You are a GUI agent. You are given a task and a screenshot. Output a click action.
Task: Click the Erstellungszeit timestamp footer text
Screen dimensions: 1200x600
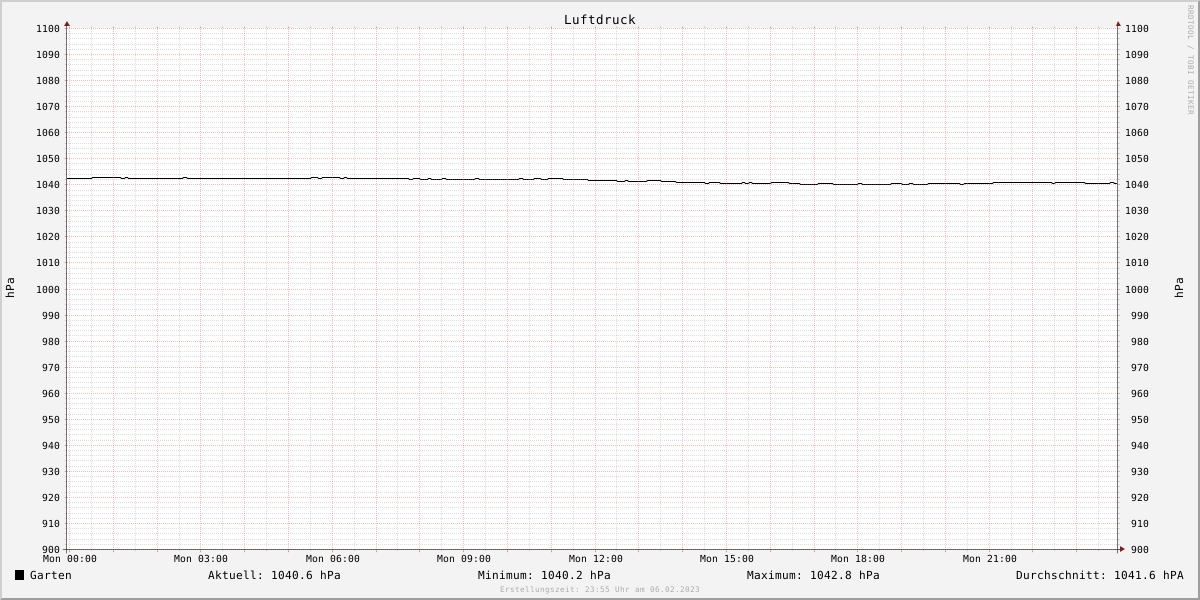pyautogui.click(x=600, y=589)
